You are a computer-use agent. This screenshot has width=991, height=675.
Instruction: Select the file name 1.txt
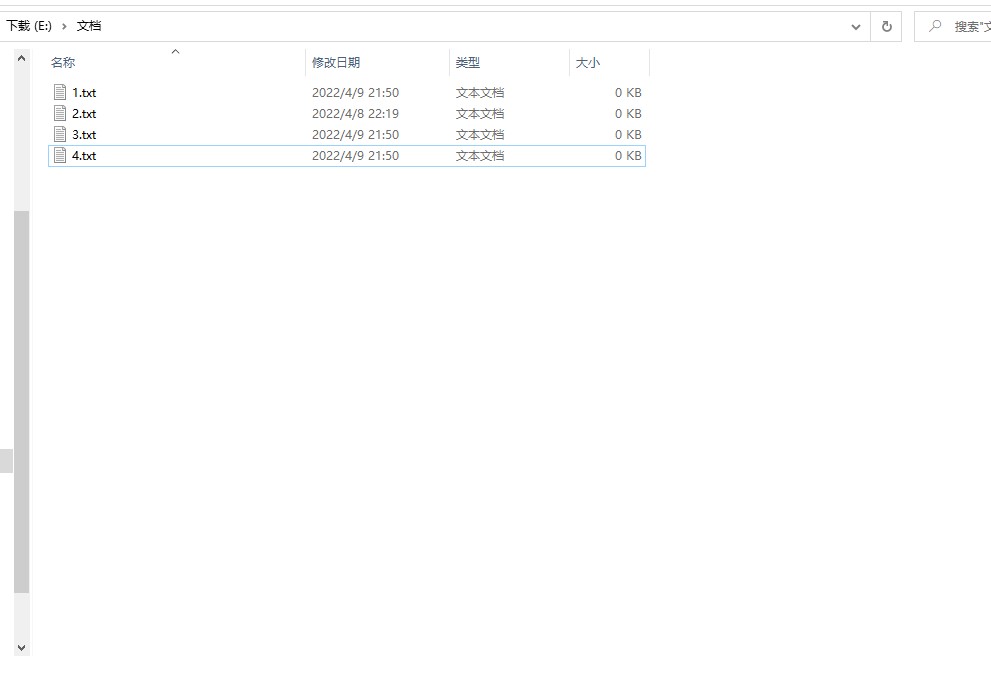pos(84,92)
